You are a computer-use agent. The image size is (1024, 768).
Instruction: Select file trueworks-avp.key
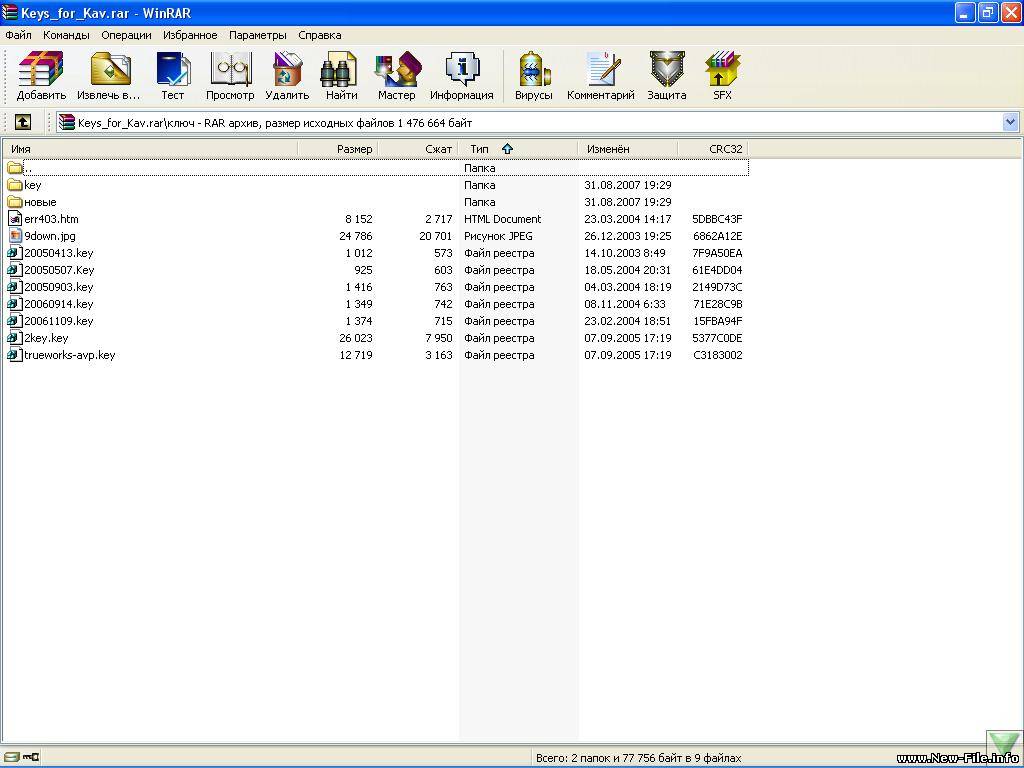[x=69, y=355]
